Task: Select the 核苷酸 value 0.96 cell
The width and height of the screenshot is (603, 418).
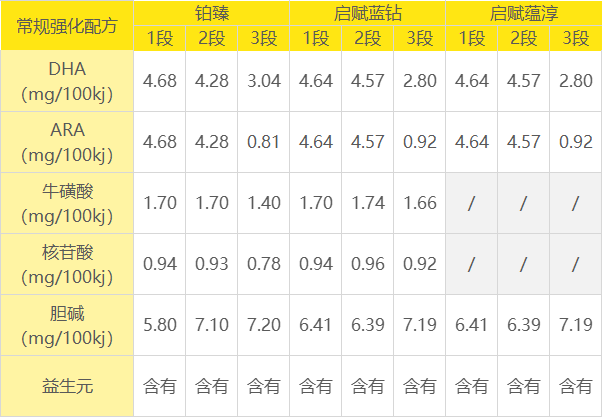Action: coord(368,264)
